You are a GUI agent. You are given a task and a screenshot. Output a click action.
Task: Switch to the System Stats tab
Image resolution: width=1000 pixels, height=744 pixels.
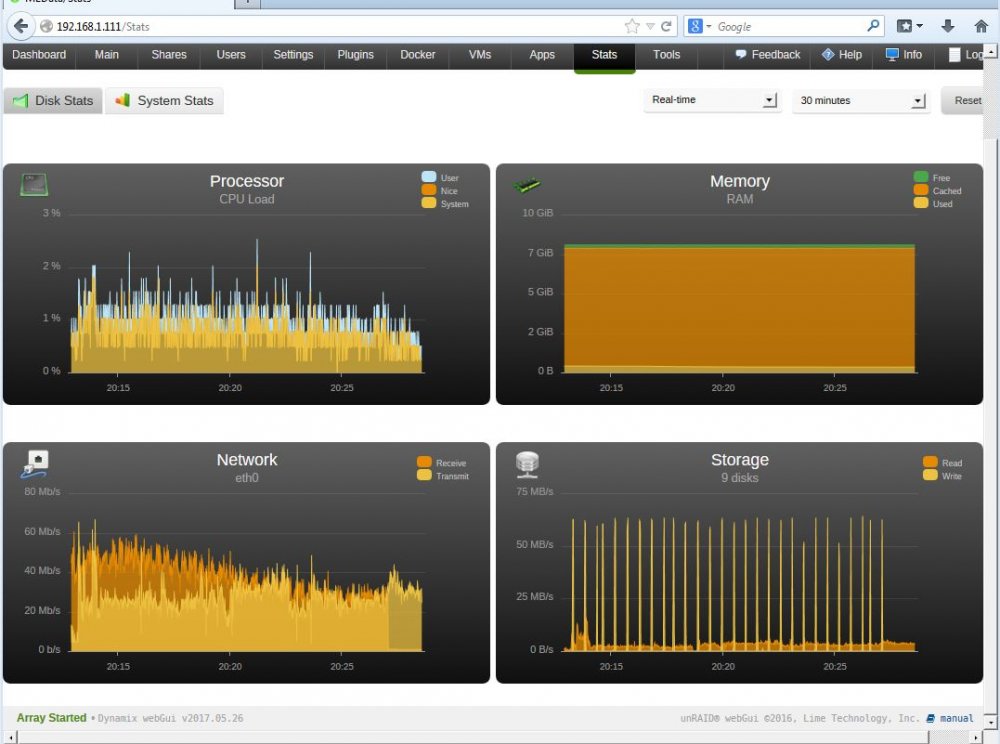tap(165, 101)
